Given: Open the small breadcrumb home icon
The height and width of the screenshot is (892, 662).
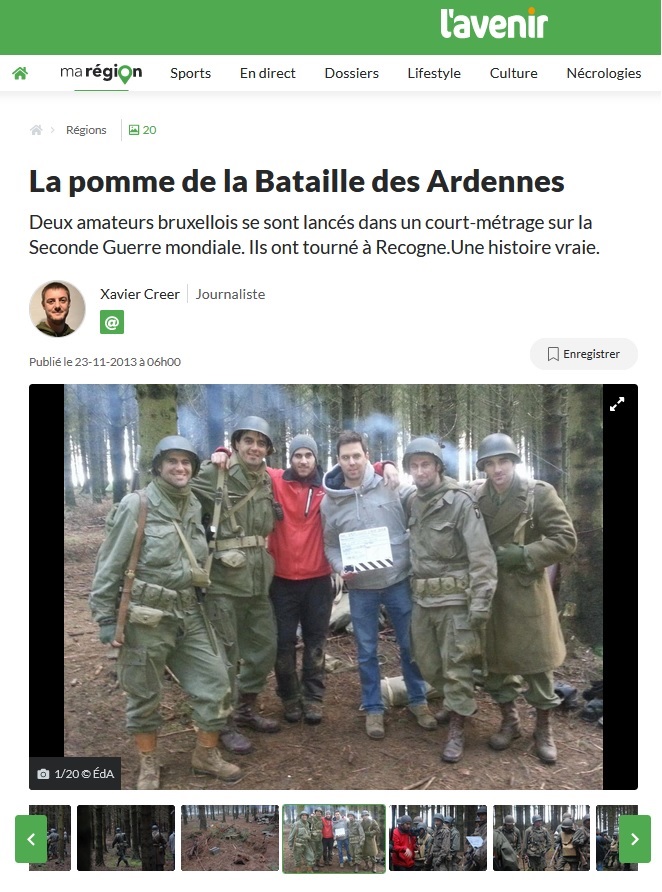Looking at the screenshot, I should (x=36, y=130).
